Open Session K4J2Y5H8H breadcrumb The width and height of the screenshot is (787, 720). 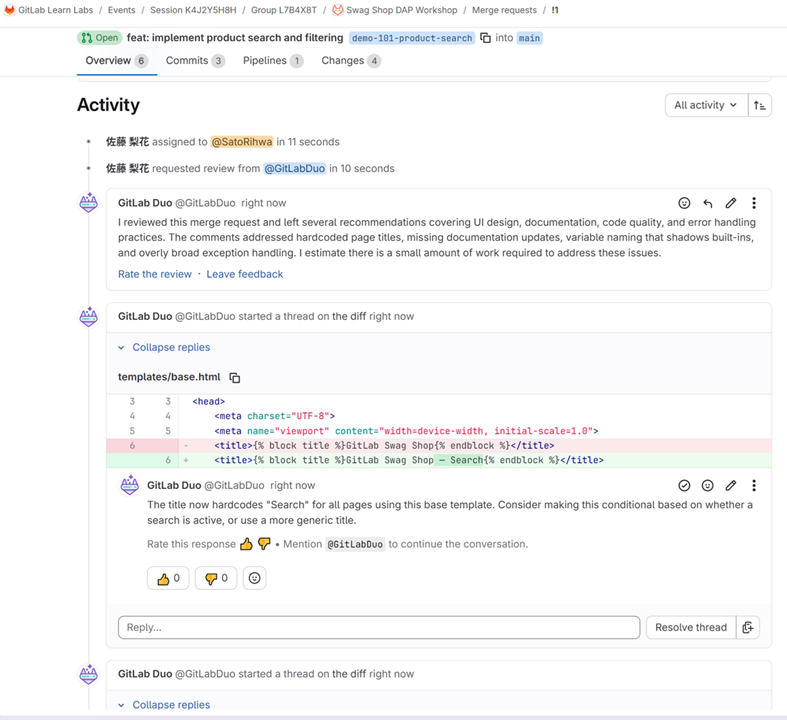coord(193,10)
